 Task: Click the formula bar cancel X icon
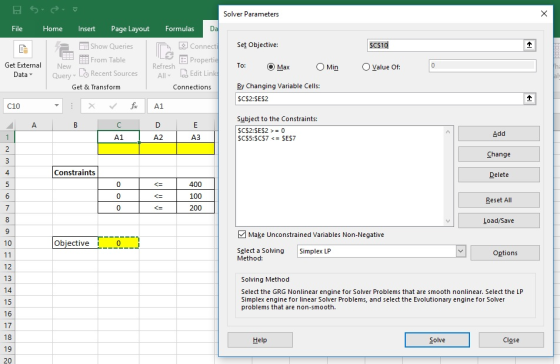91,106
